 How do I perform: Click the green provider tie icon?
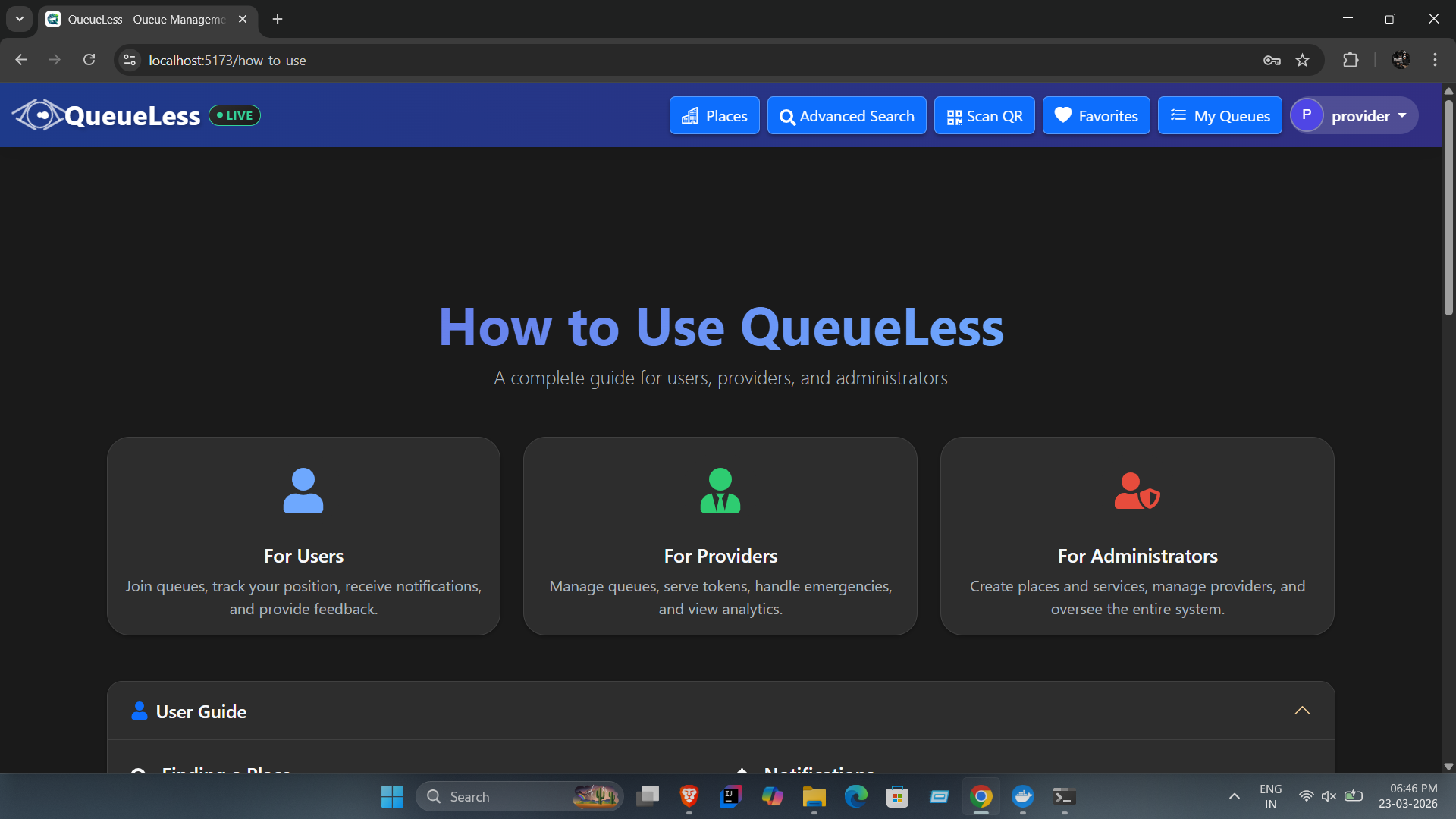pyautogui.click(x=720, y=491)
